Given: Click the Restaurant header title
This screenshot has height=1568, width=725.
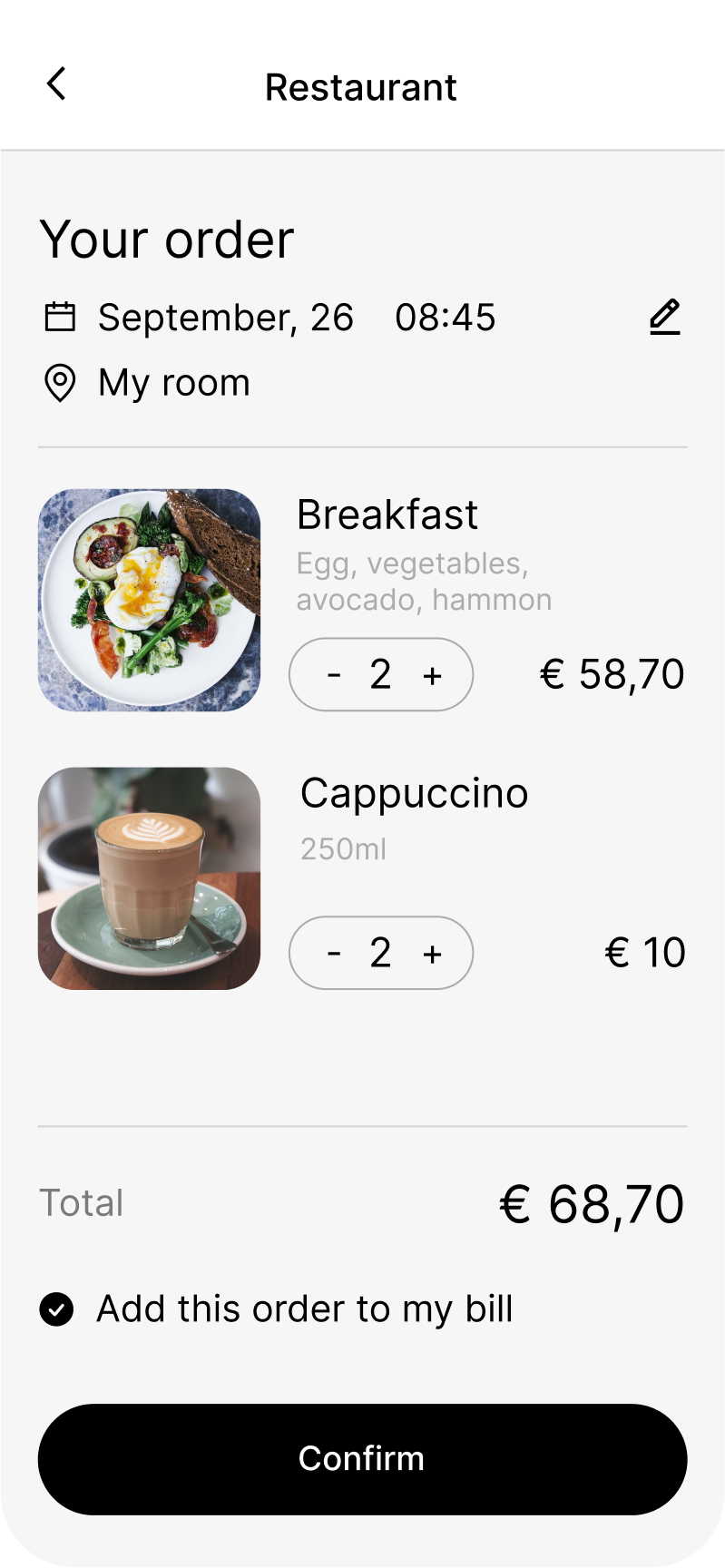Looking at the screenshot, I should click(x=361, y=87).
